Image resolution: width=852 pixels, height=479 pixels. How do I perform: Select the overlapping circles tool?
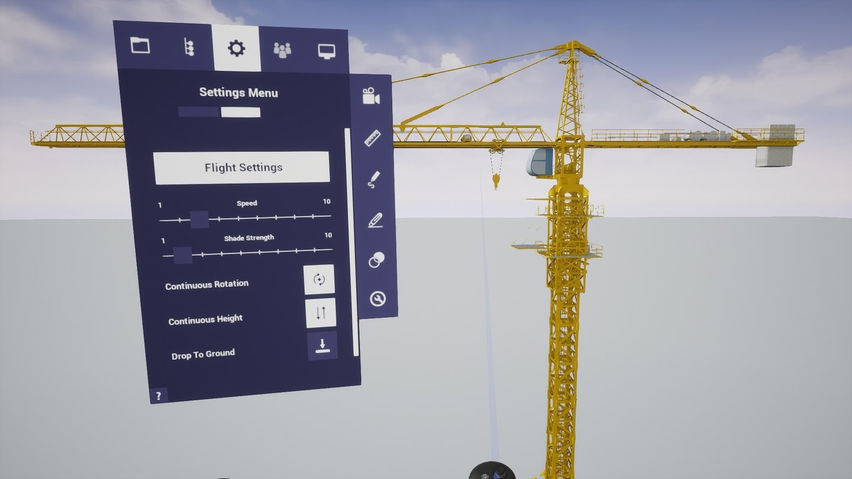377,260
